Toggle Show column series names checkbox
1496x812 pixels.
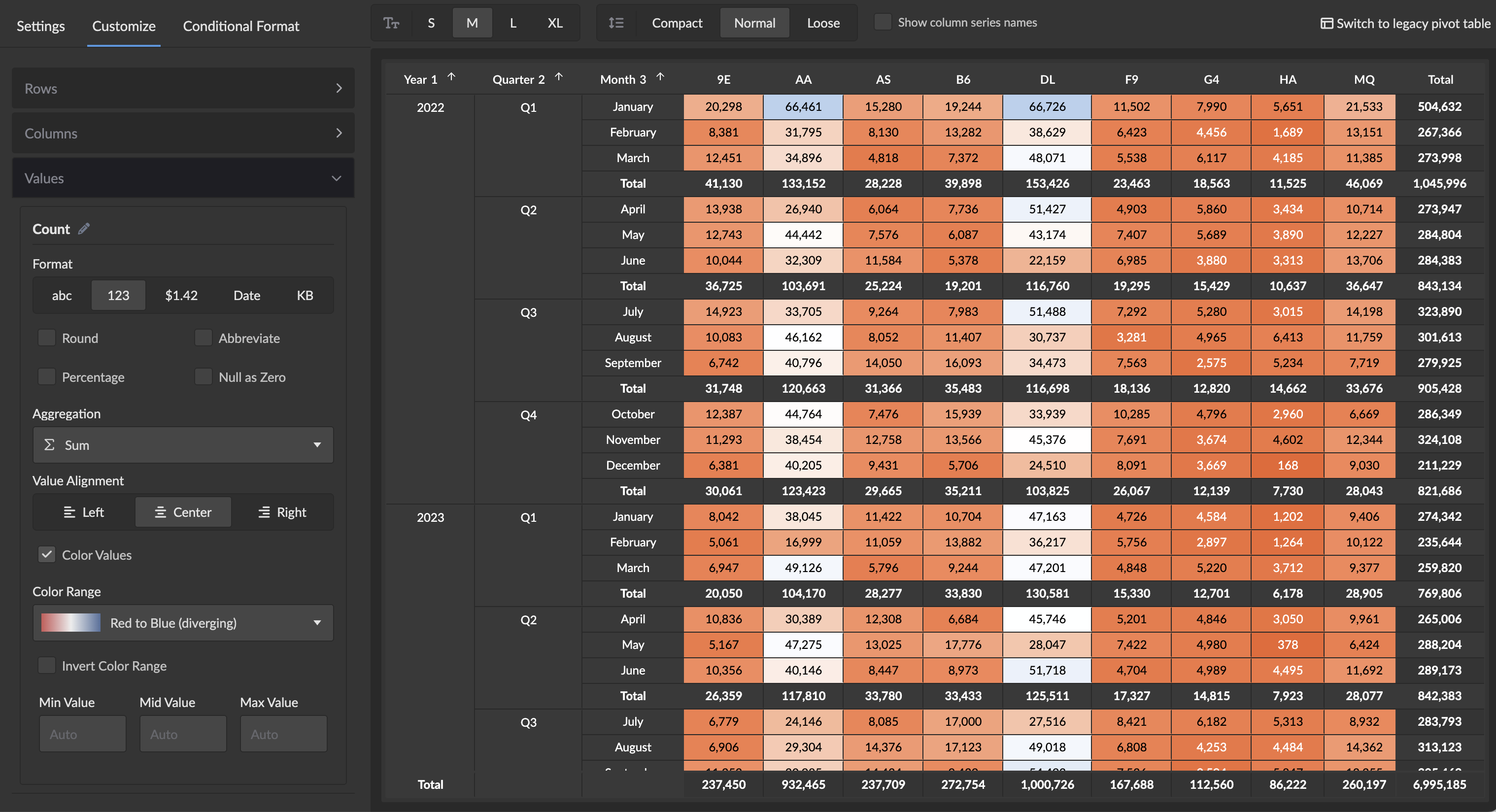click(x=882, y=22)
